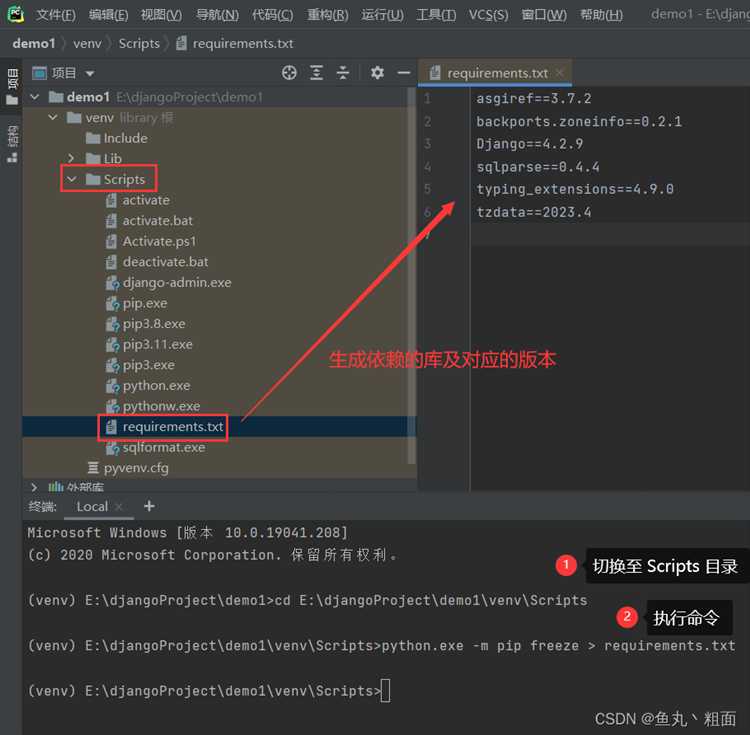Select activate.bat in the tree
Viewport: 750px width, 735px height.
point(149,220)
